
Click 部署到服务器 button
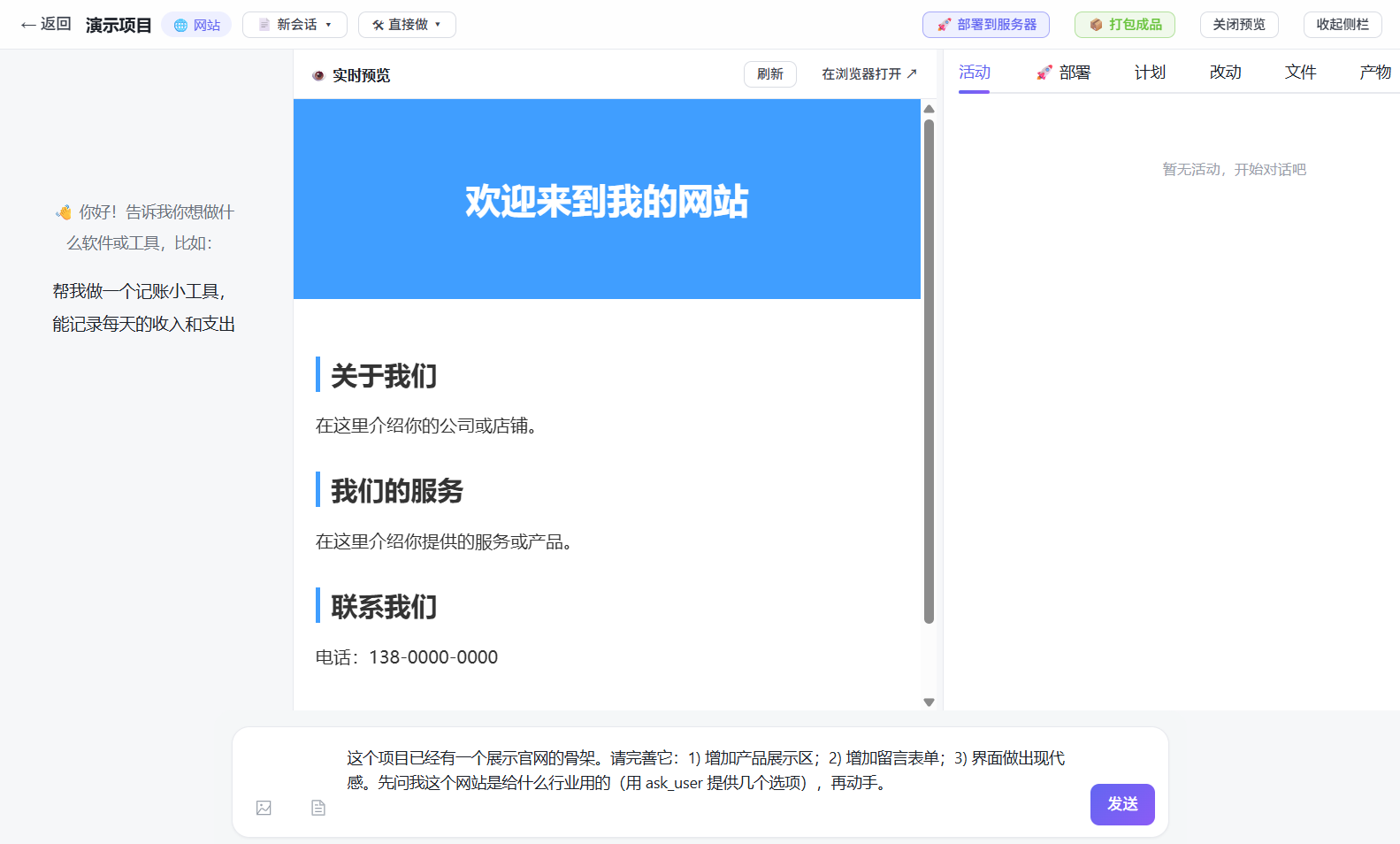coord(986,25)
